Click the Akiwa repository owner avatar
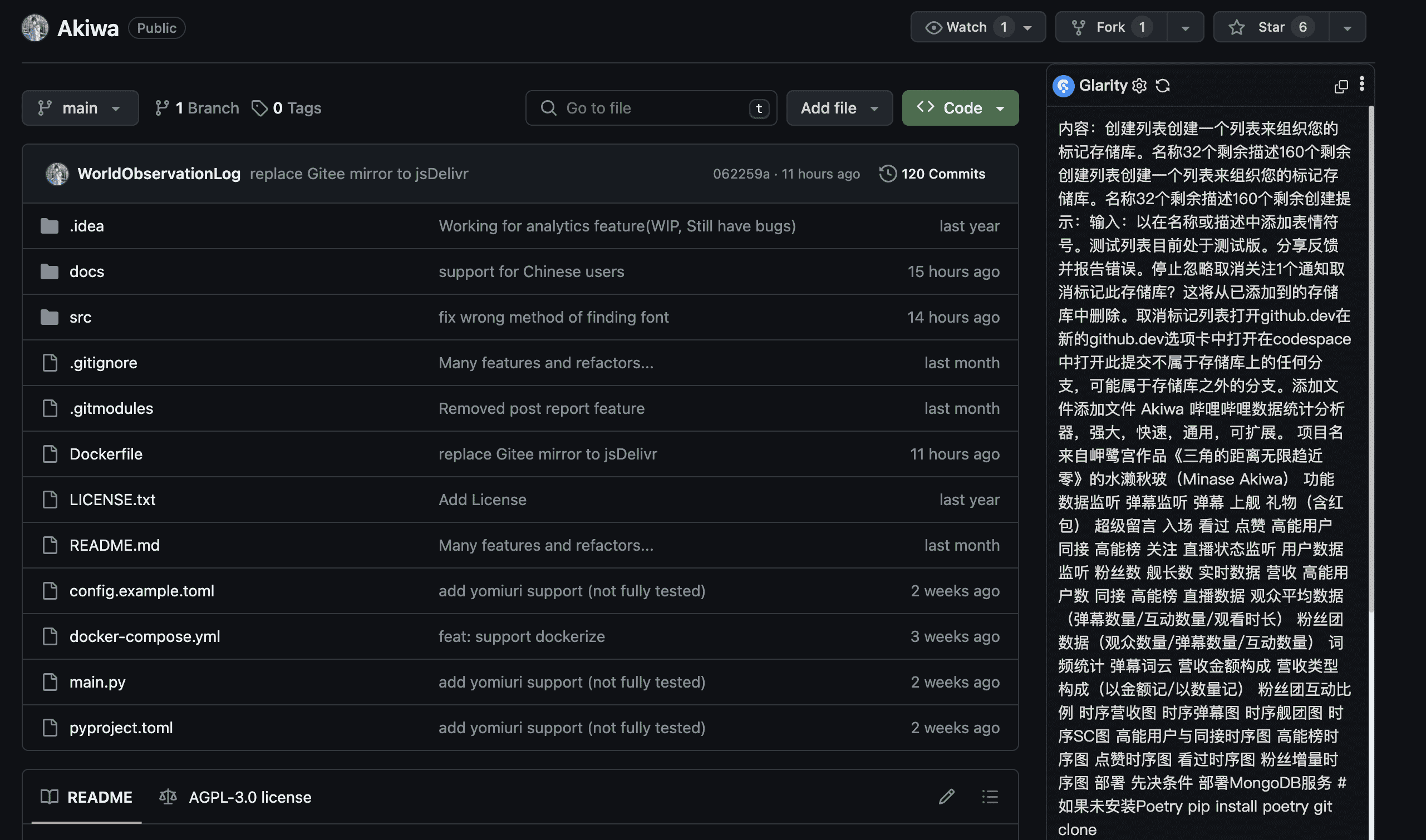This screenshot has width=1426, height=840. tap(35, 28)
